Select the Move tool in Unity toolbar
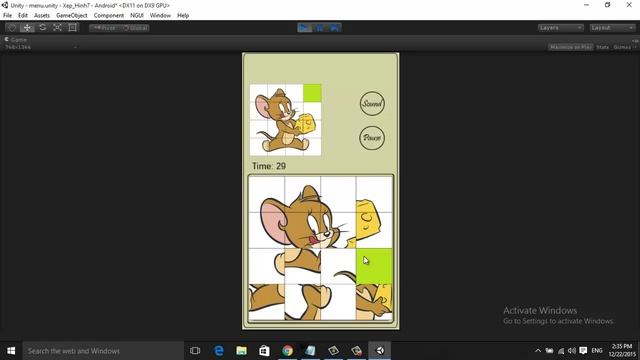Image resolution: width=640 pixels, height=360 pixels. click(27, 28)
